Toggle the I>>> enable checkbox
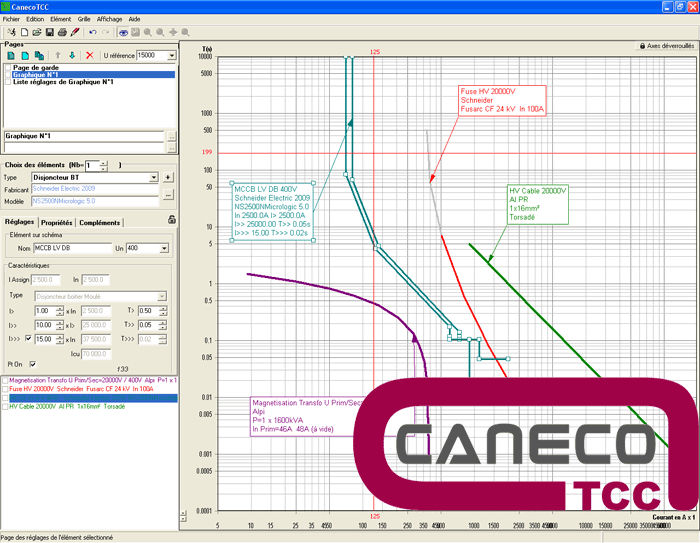This screenshot has height=543, width=700. pos(28,339)
